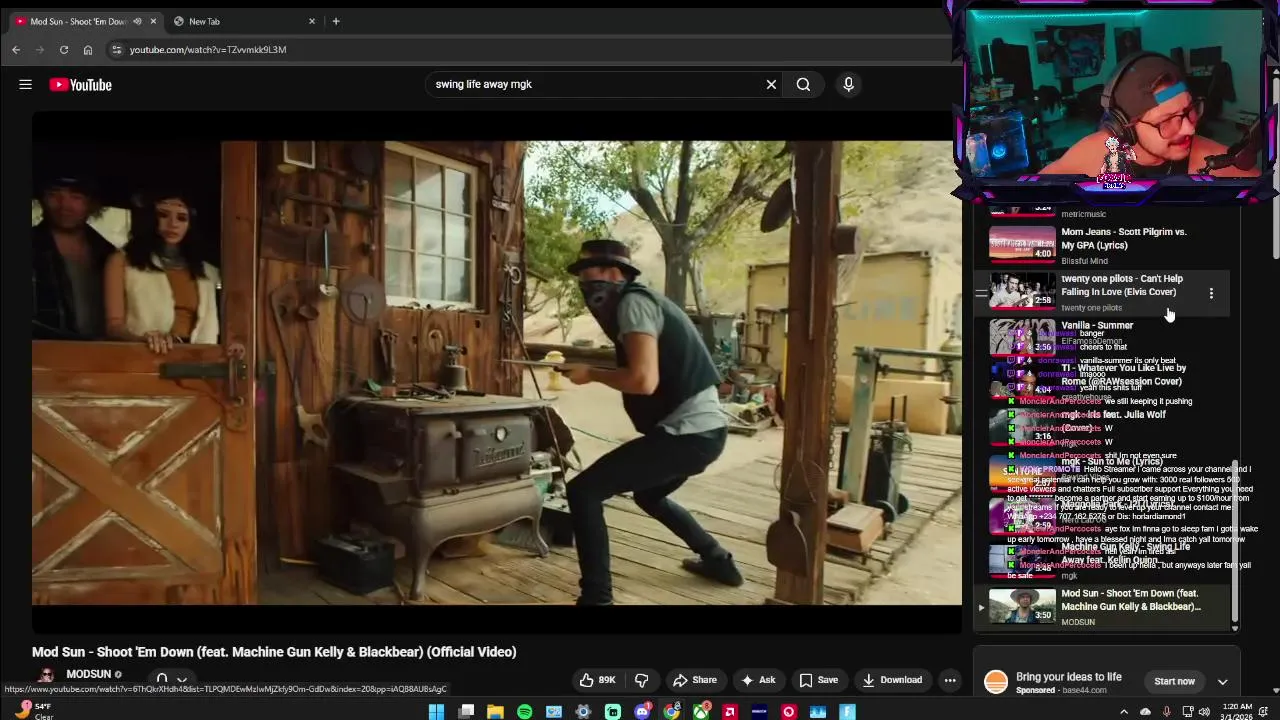Viewport: 1280px width, 720px height.
Task: Open twenty one pilots Can't Help Falling thumbnail
Action: click(1022, 291)
